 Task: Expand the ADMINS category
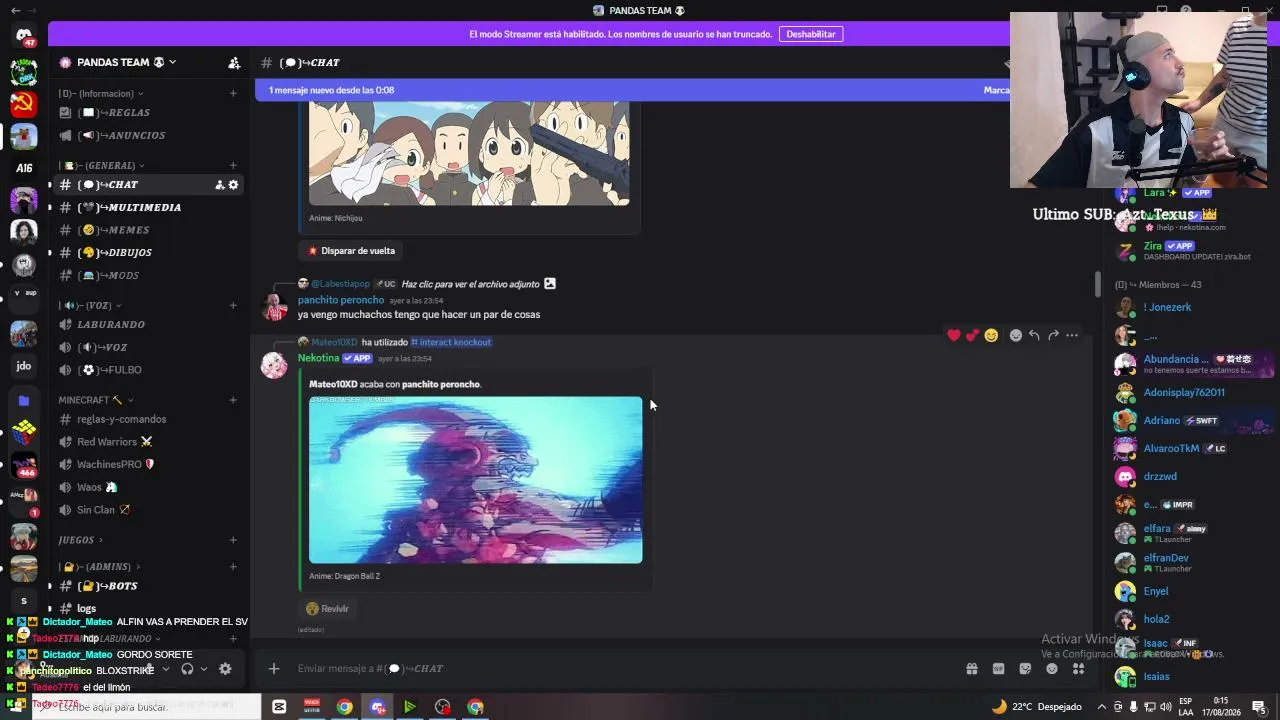[x=100, y=567]
